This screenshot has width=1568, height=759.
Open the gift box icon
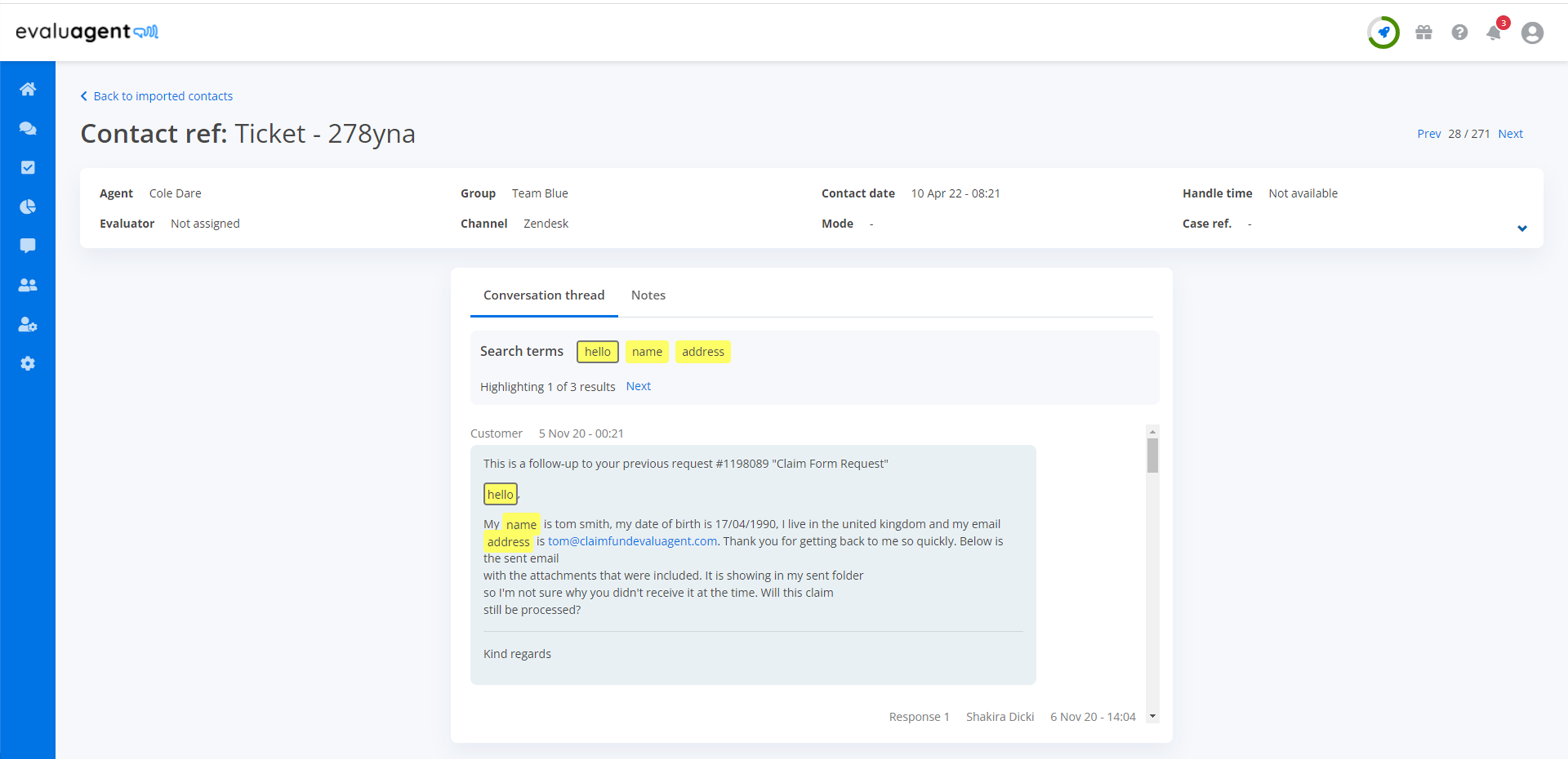[1424, 33]
